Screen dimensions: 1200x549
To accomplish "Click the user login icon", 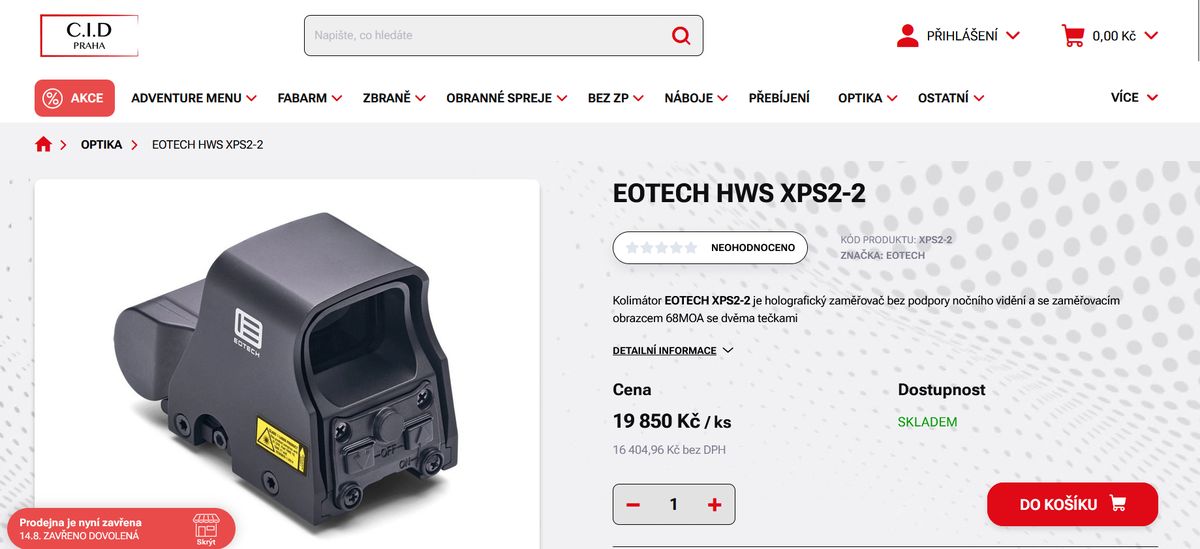I will pos(908,36).
